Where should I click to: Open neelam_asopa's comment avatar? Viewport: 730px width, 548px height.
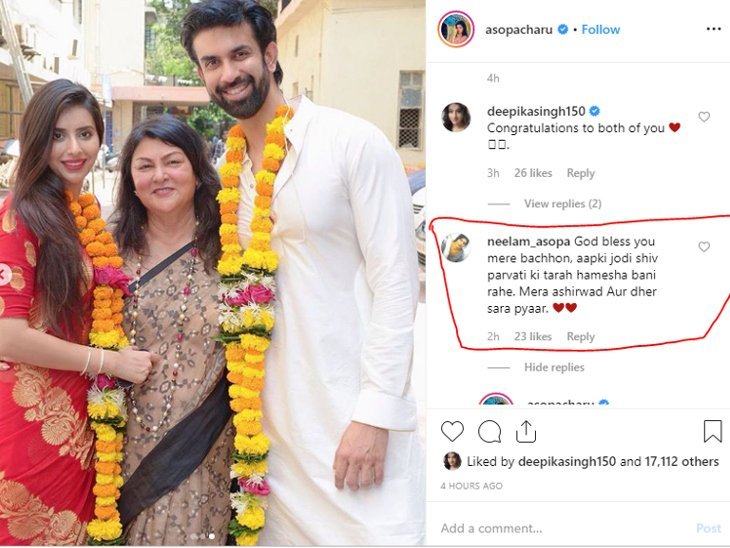(x=456, y=247)
